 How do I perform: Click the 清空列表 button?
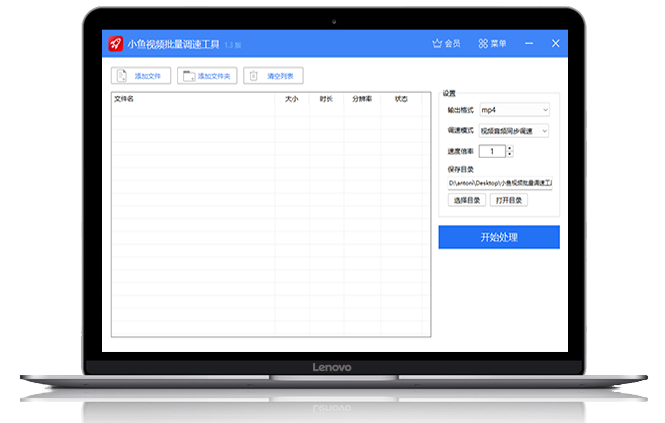tap(273, 76)
